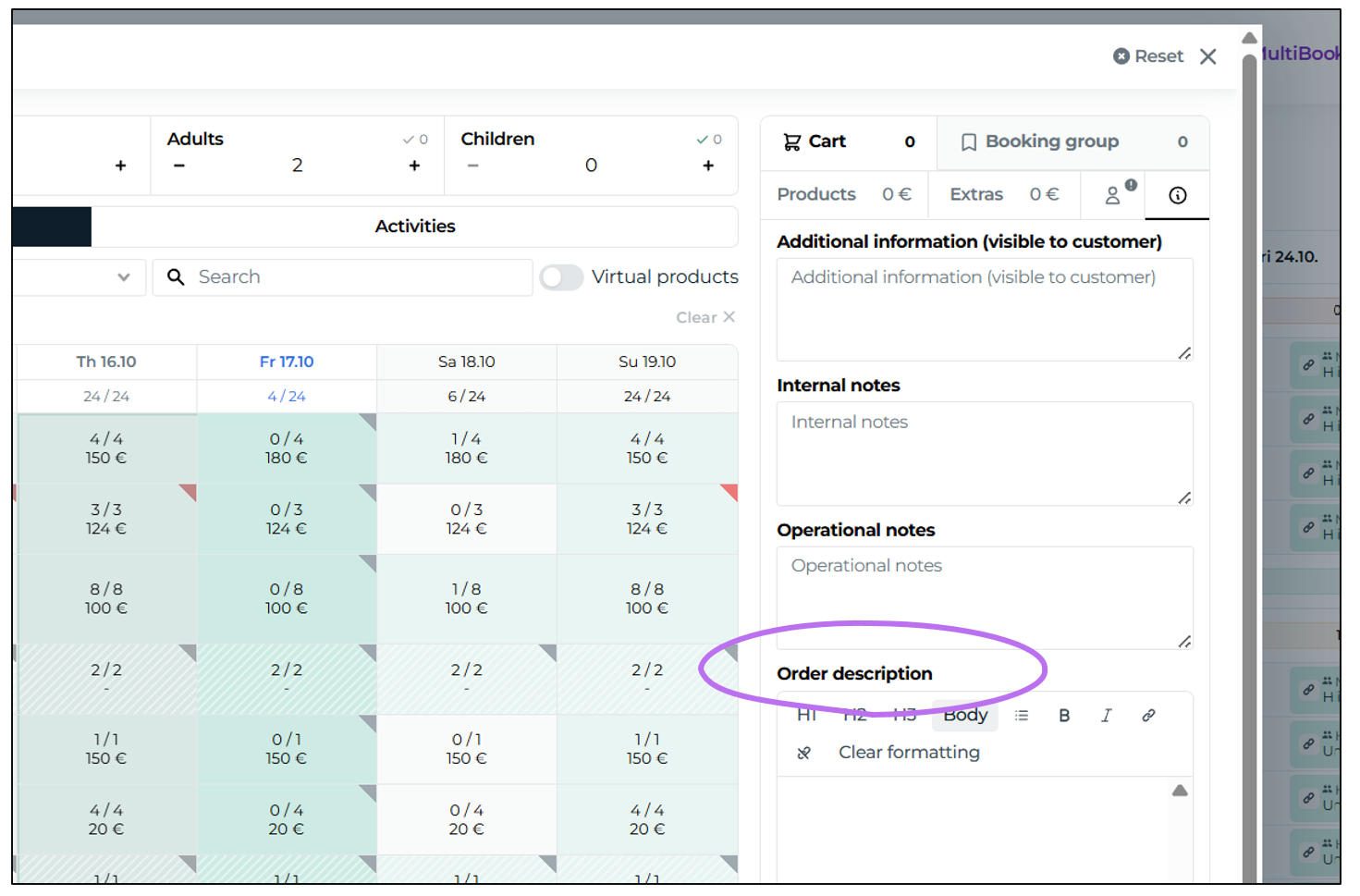The image size is (1360, 896).
Task: Open the info circle icon tab
Action: point(1177,195)
